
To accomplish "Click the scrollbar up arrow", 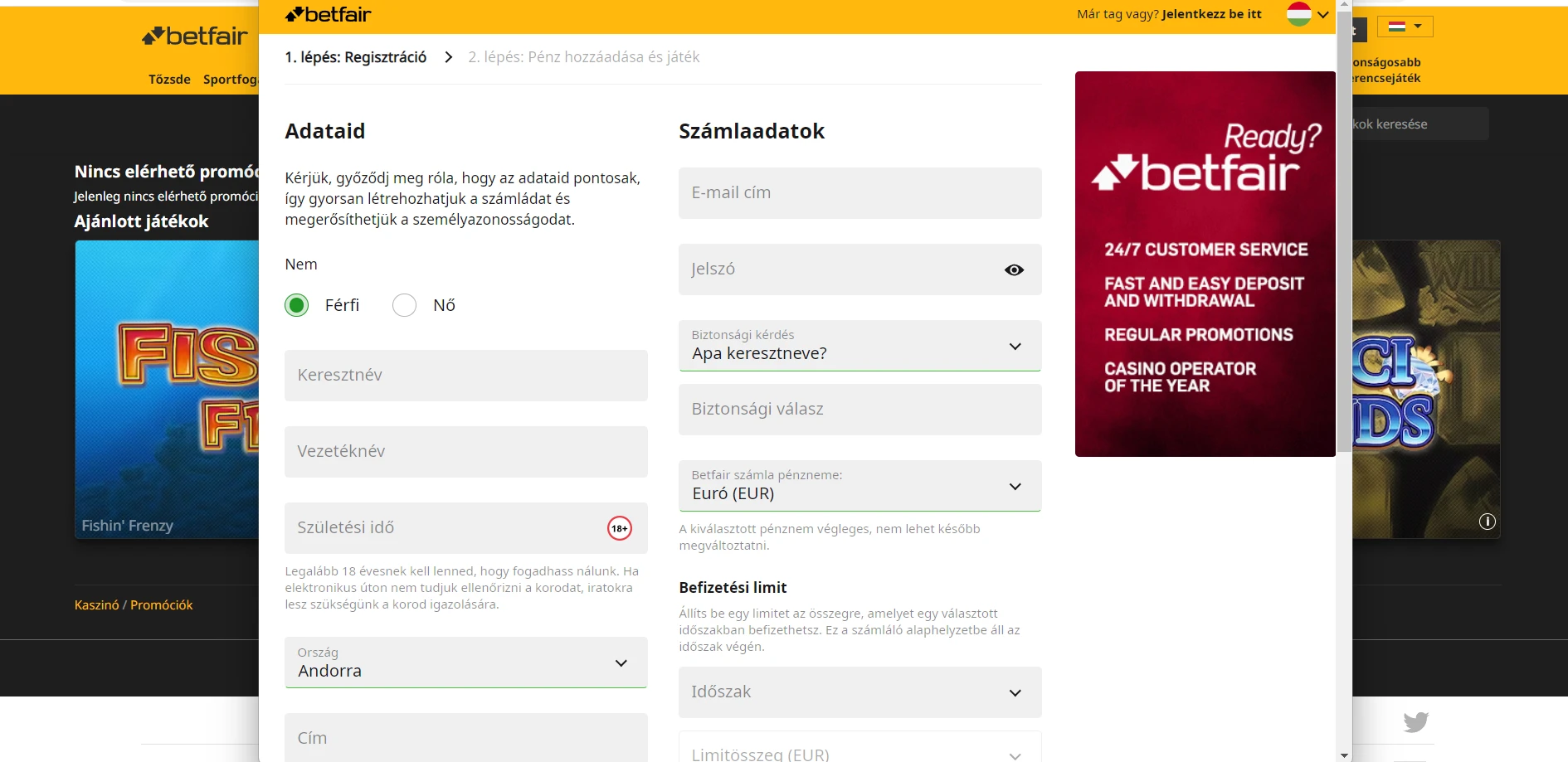I will pyautogui.click(x=1344, y=5).
